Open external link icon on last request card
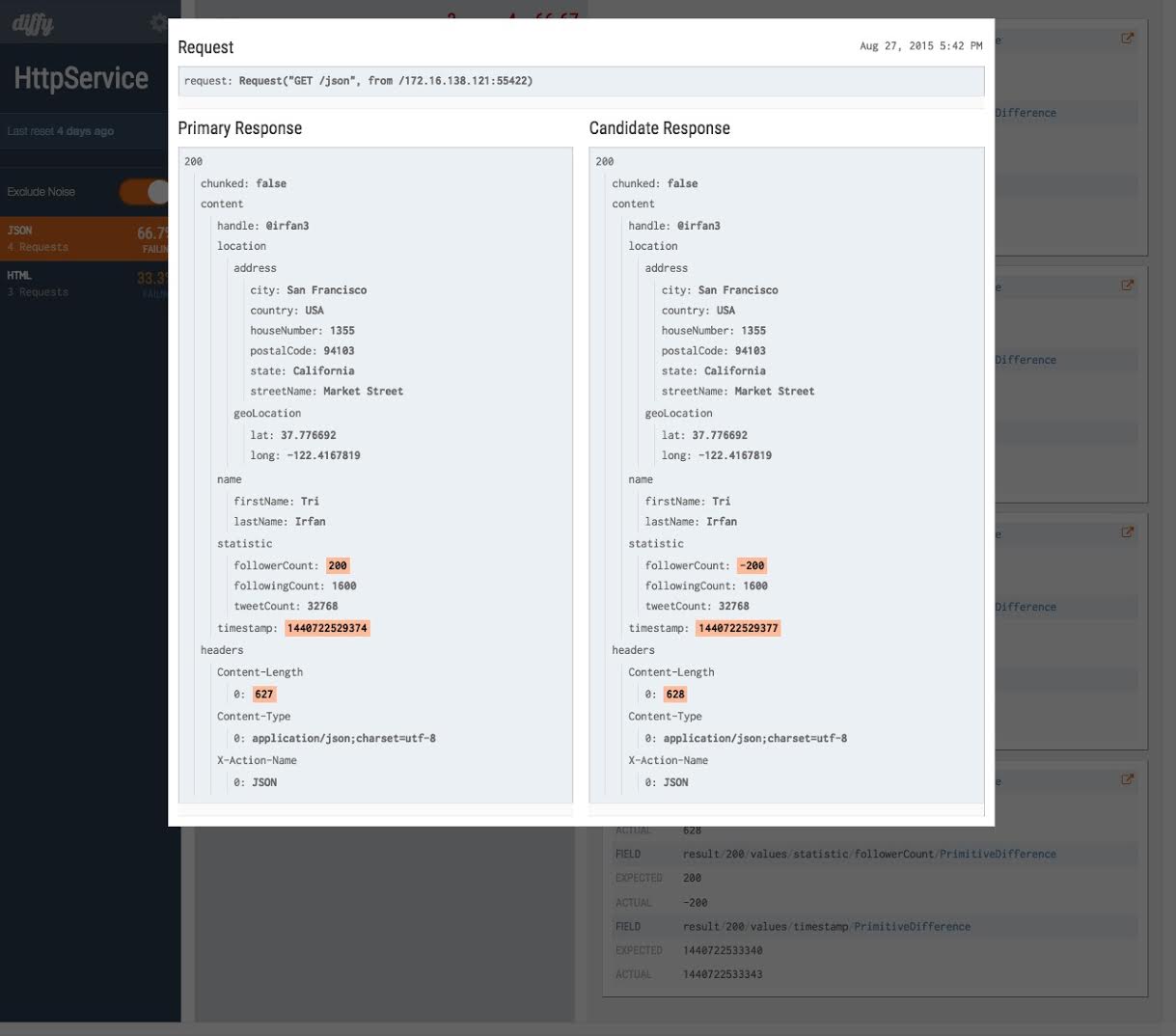 (1127, 779)
